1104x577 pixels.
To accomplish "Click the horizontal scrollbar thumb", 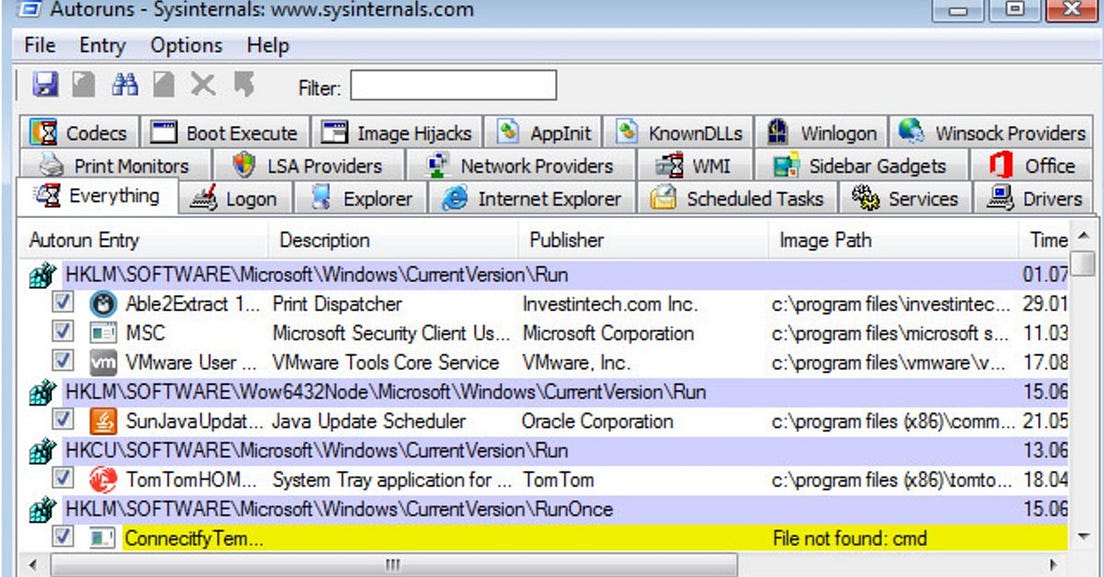I will [x=394, y=564].
